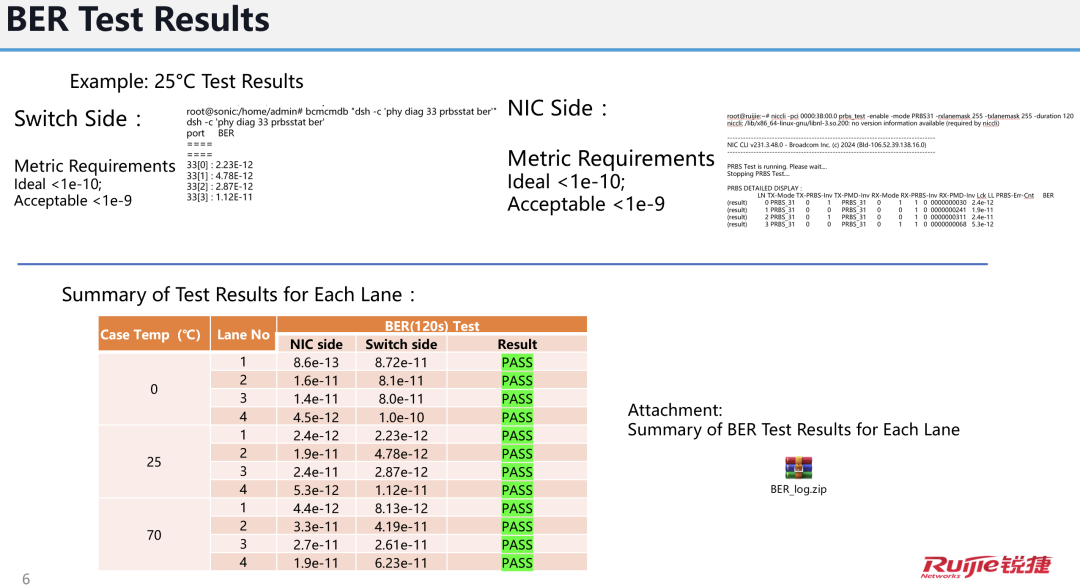
Task: Select the "NIC side" column header
Action: coord(316,344)
